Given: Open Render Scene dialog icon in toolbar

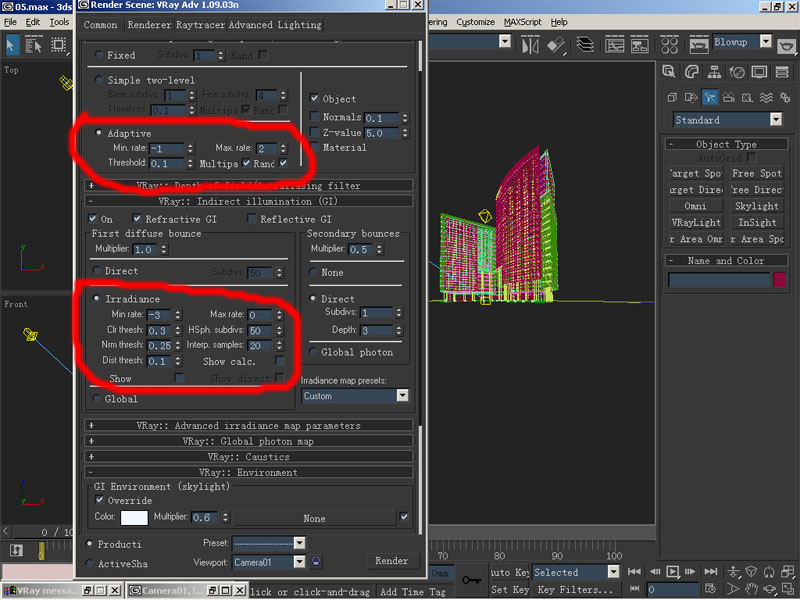Looking at the screenshot, I should [698, 45].
